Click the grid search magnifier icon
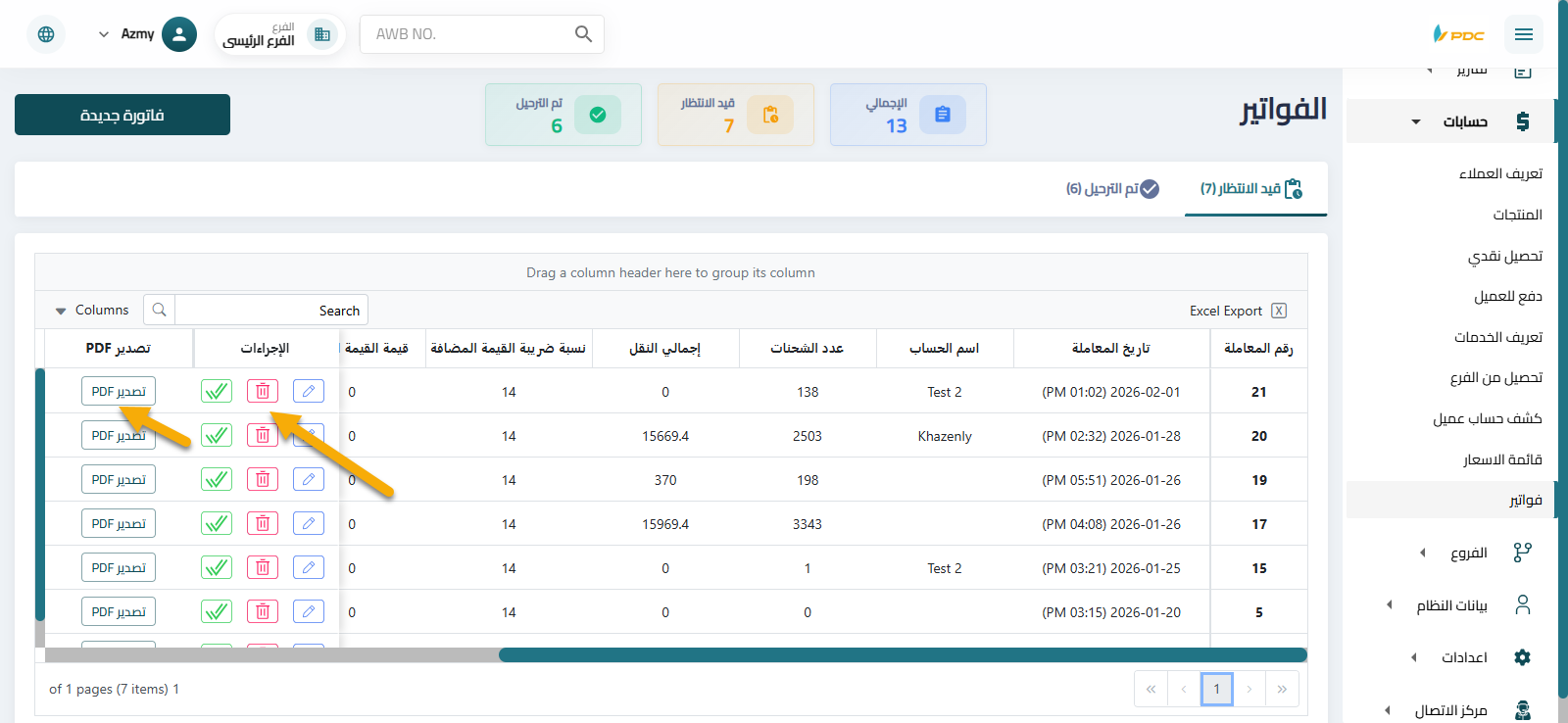1568x723 pixels. (159, 311)
